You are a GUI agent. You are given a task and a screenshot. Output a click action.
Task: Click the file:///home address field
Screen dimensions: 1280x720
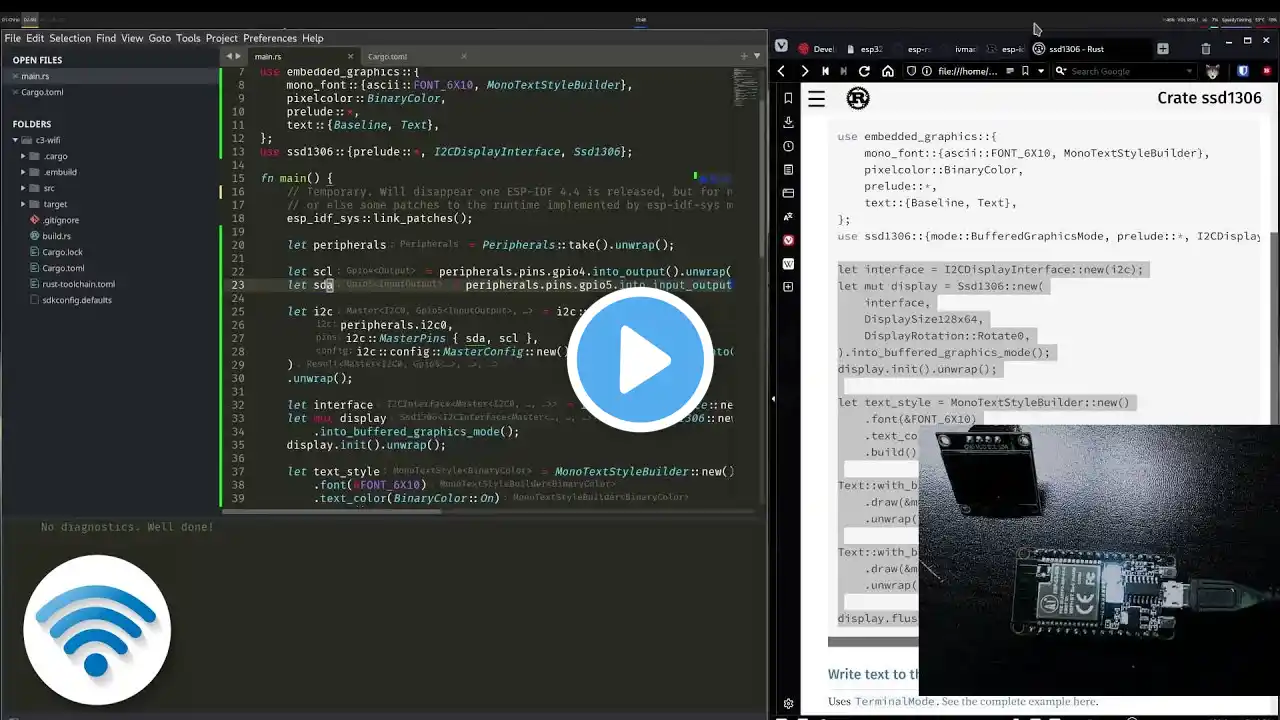tap(969, 71)
